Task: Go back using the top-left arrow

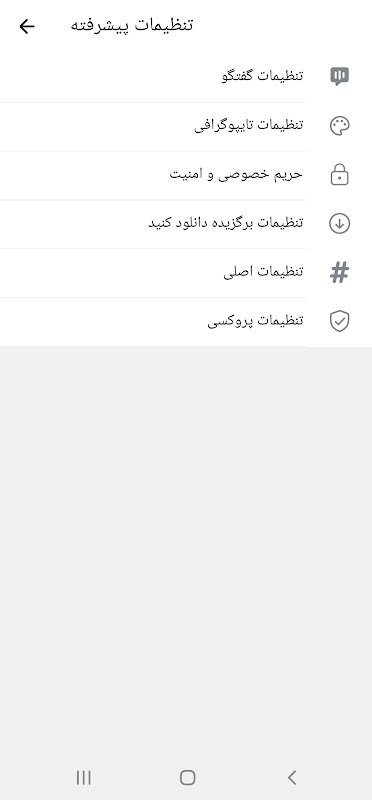Action: (27, 26)
